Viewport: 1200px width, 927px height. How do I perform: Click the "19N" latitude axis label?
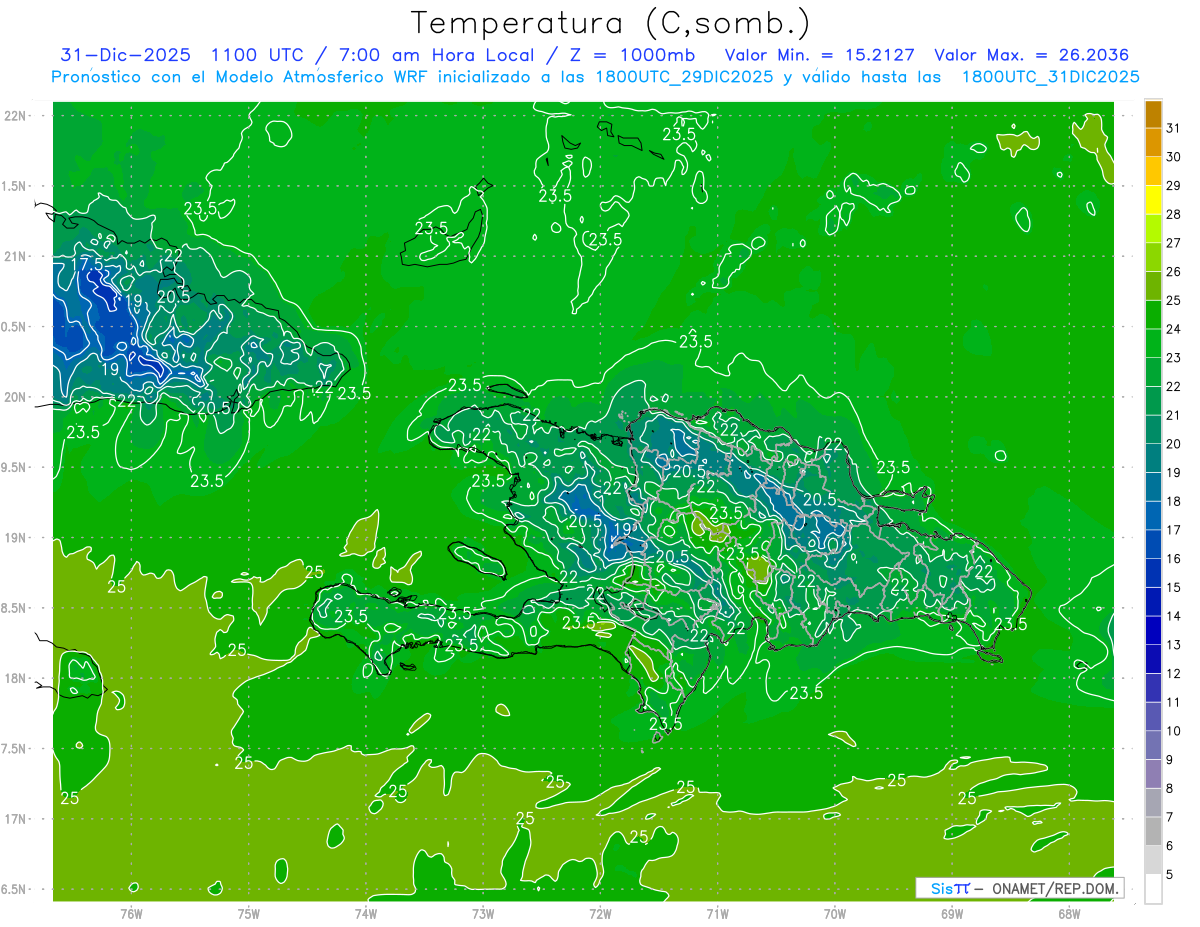pyautogui.click(x=17, y=538)
